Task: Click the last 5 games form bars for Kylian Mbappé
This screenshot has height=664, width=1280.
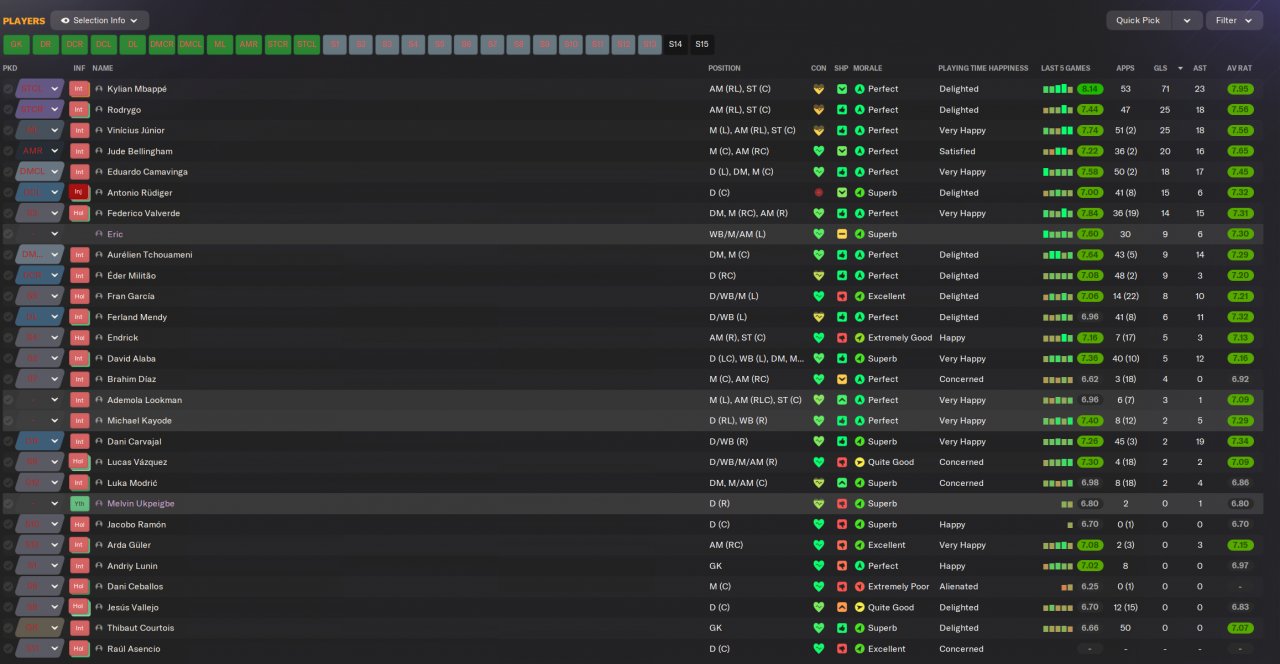Action: (x=1058, y=89)
